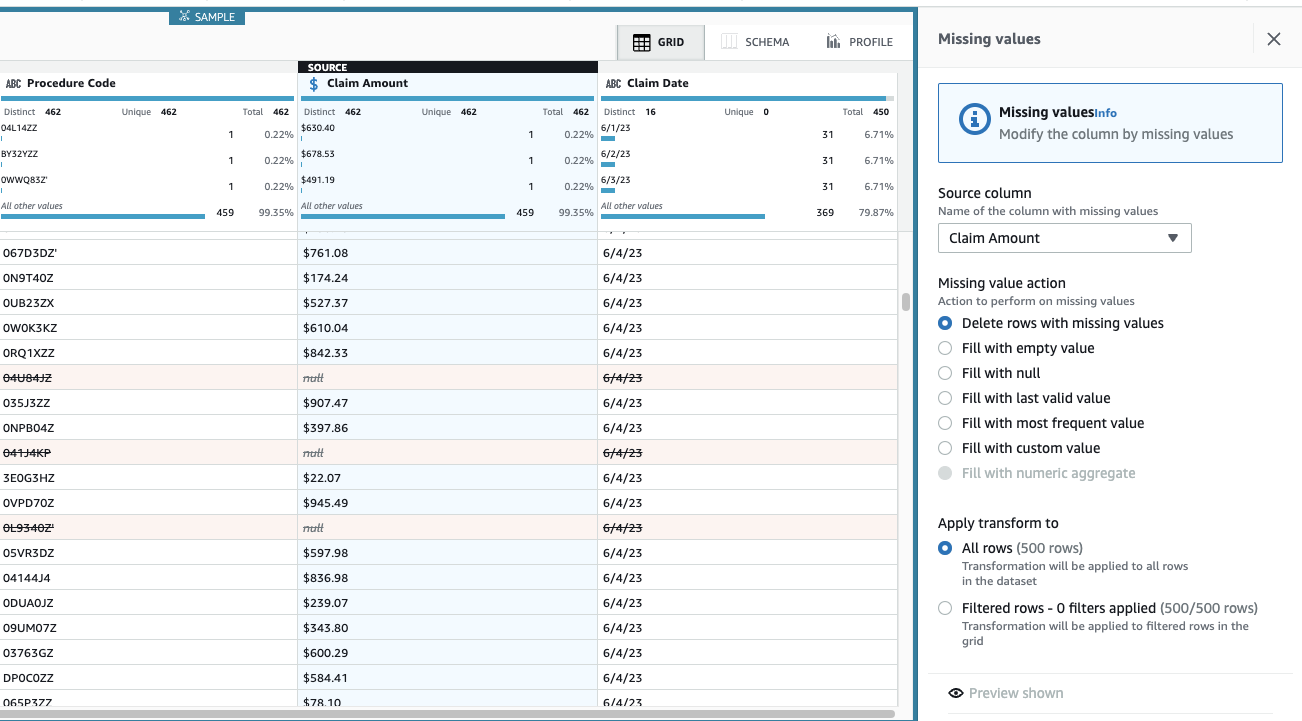Click the info circle icon in Missing values banner

click(x=975, y=119)
